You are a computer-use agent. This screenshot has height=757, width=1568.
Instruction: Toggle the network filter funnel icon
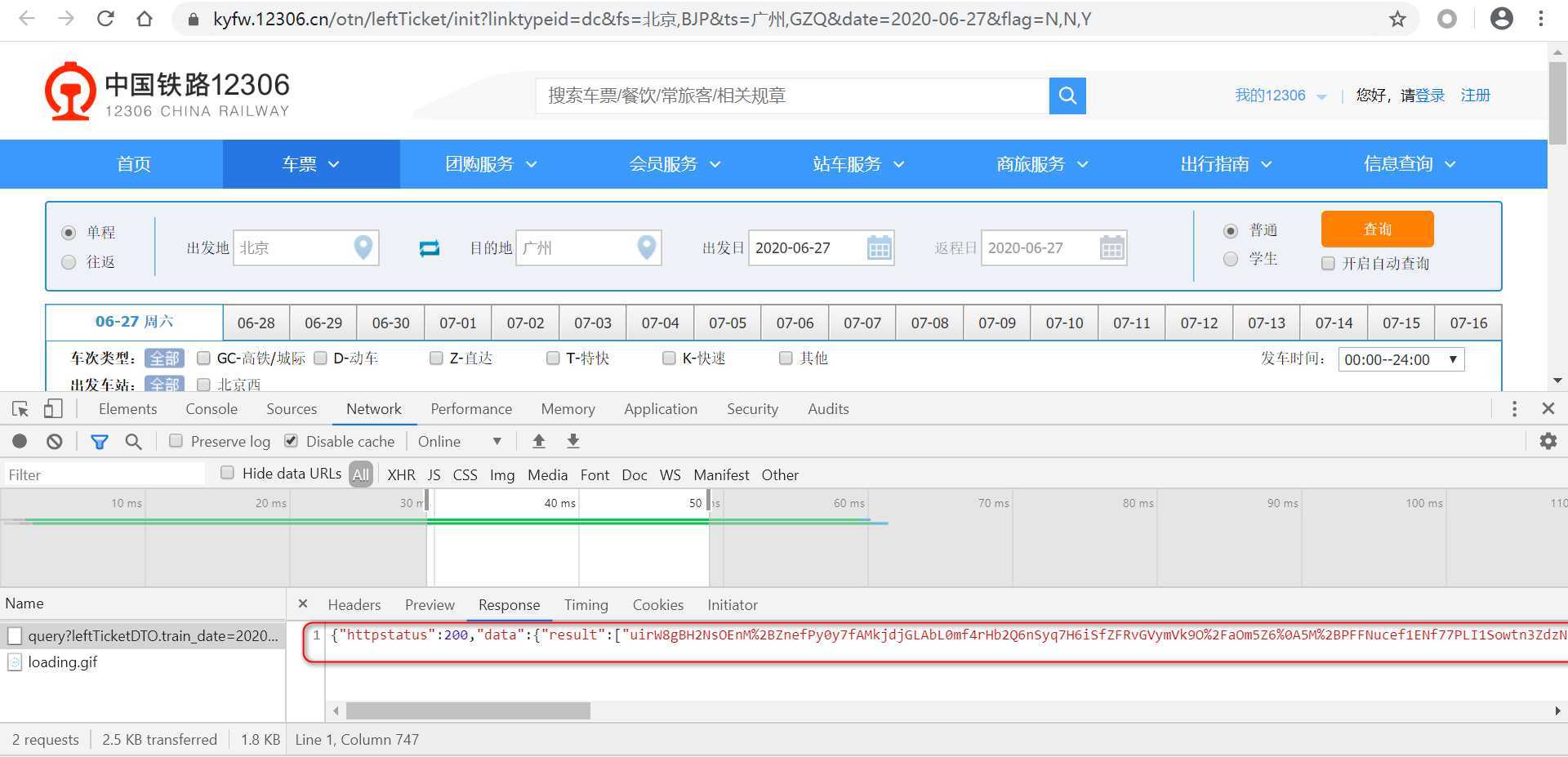100,442
